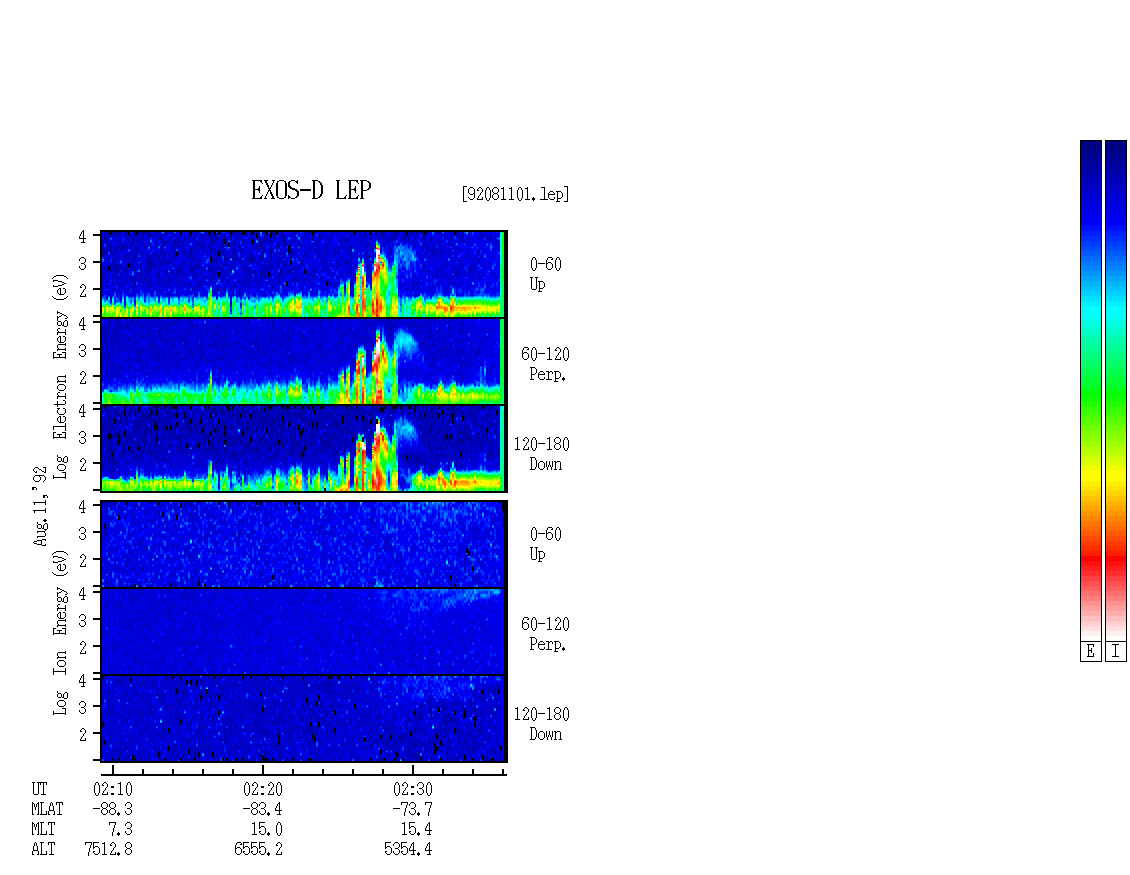Screen dimensions: 1130x875
Task: Click the electron 0-60 Up spectrogram panel
Action: point(303,274)
